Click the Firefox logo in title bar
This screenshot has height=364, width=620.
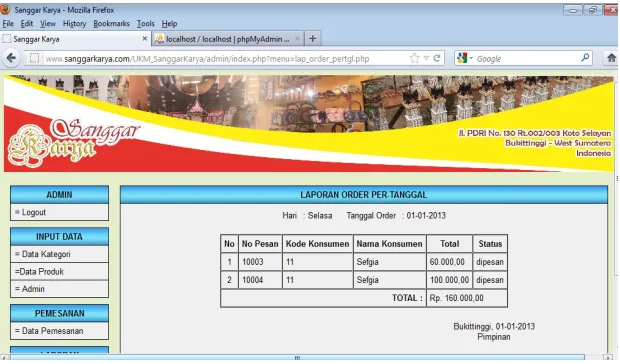[x=6, y=9]
